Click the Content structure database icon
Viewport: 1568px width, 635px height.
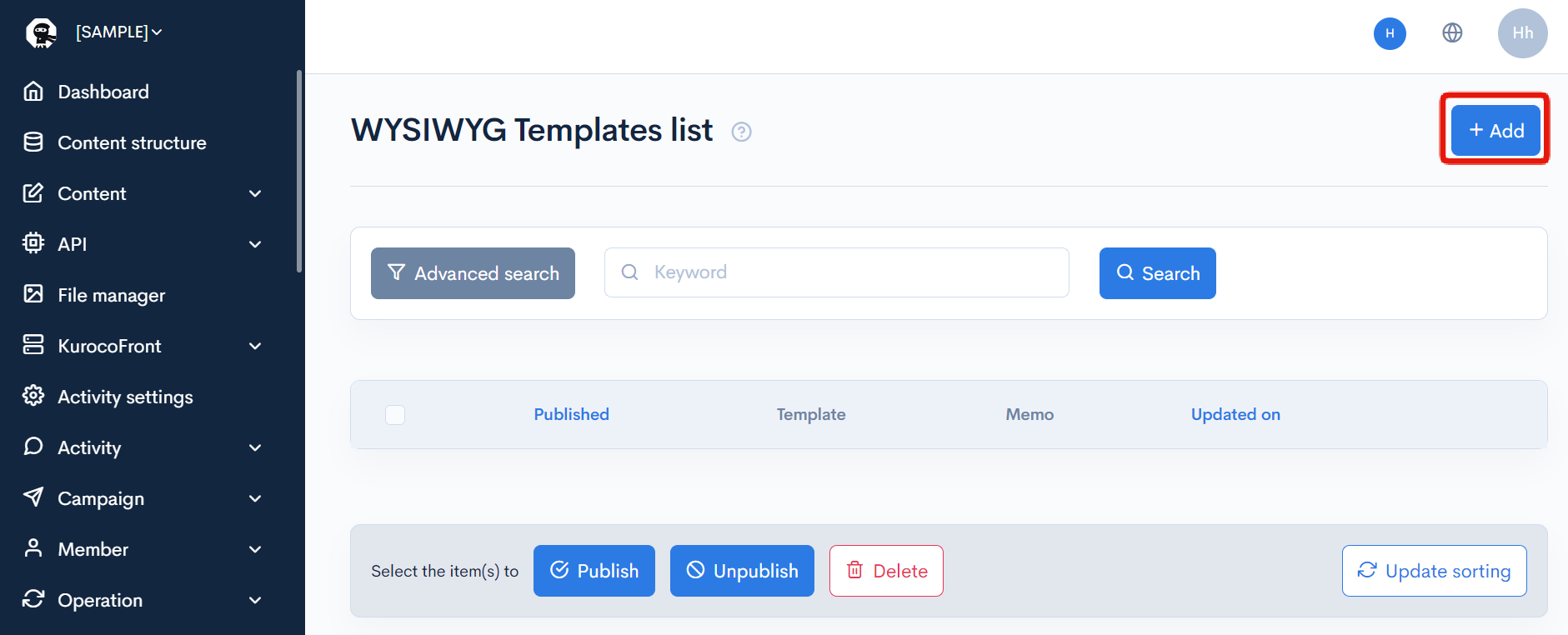(x=33, y=142)
